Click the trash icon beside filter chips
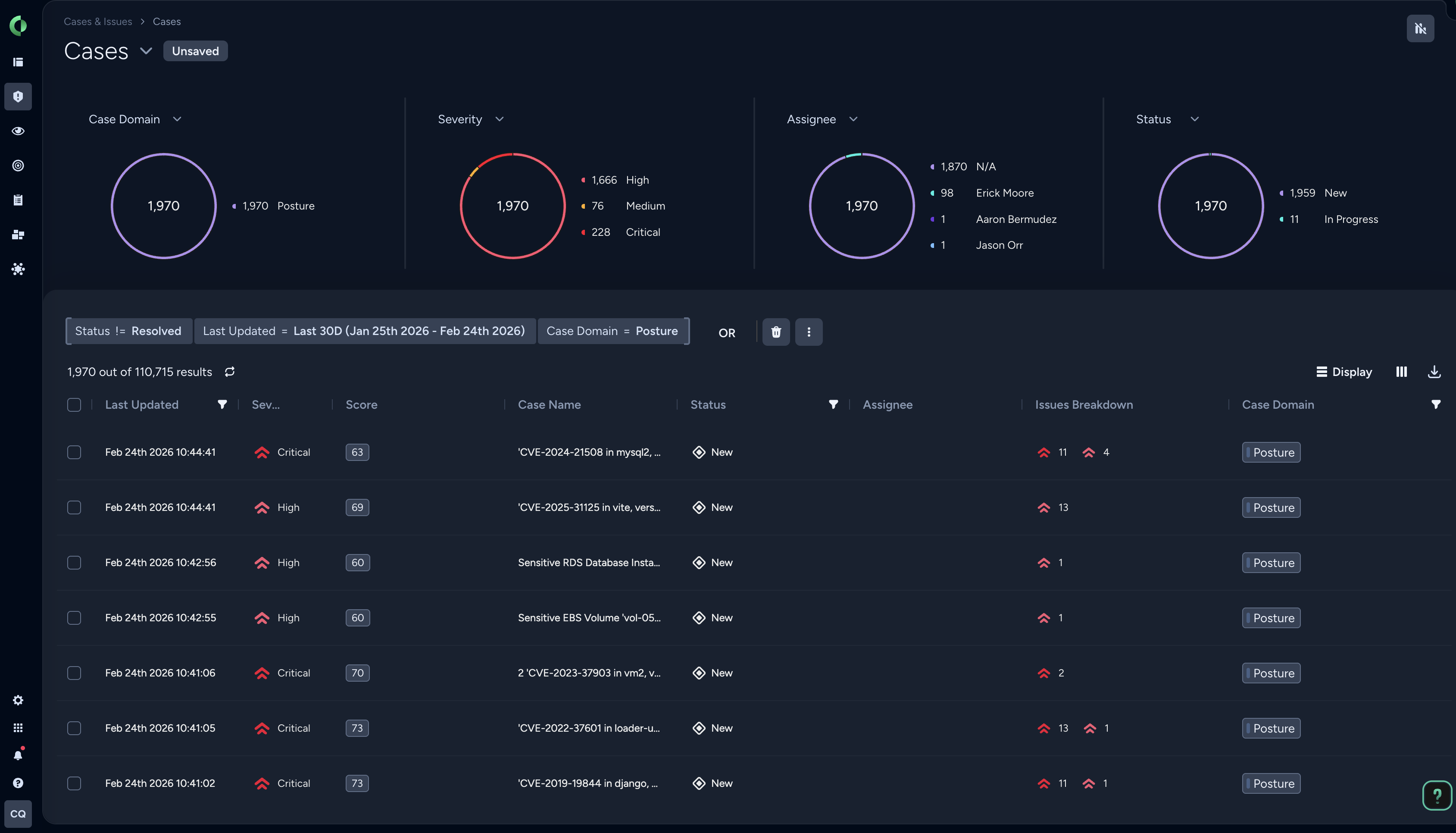The height and width of the screenshot is (833, 1456). (775, 332)
